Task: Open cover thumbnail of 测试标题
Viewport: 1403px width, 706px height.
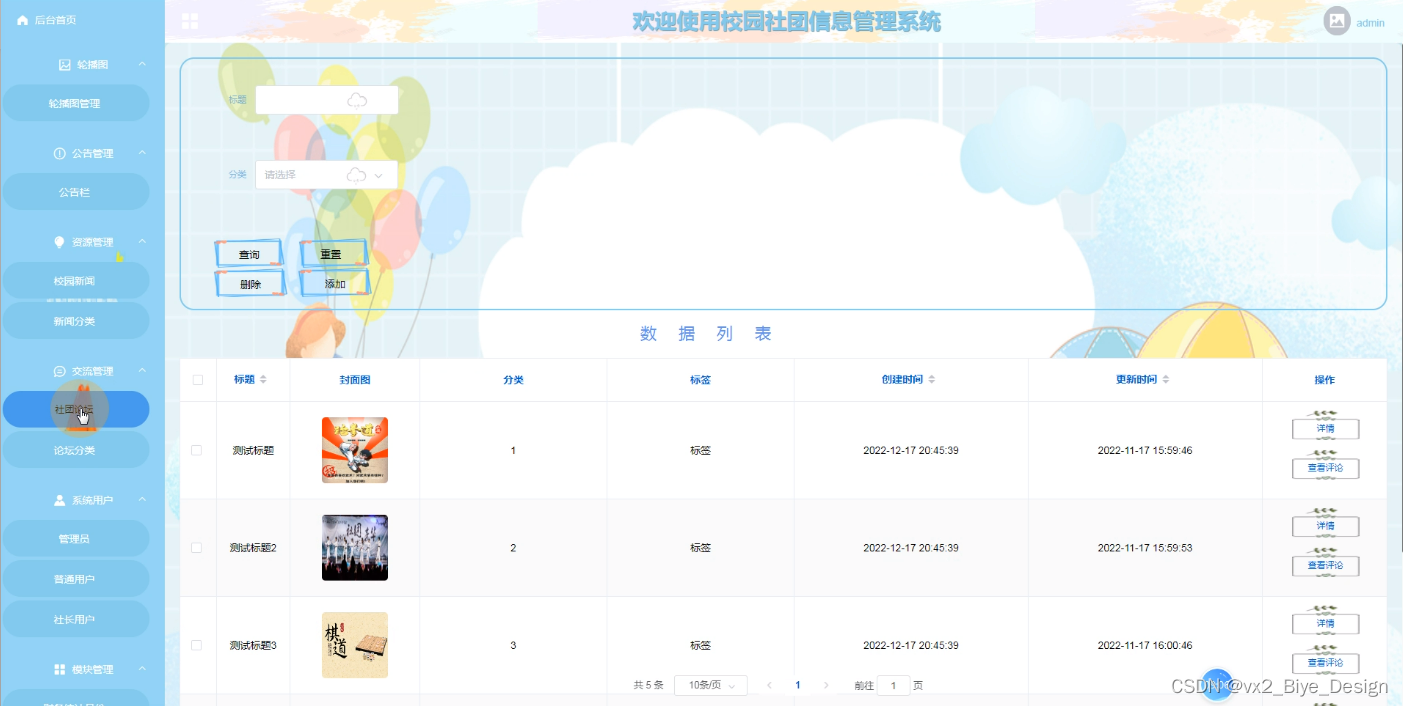Action: (x=355, y=450)
